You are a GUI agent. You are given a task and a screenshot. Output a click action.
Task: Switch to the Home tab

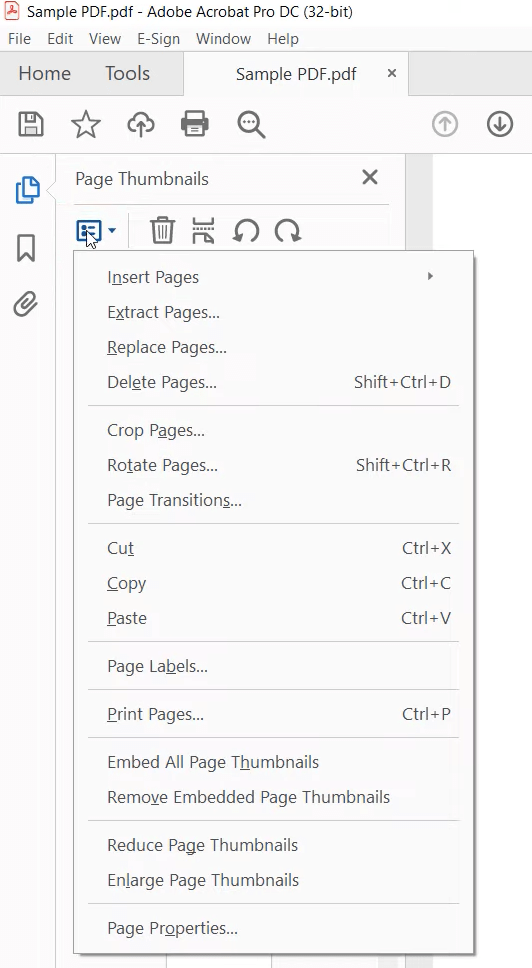tap(44, 73)
